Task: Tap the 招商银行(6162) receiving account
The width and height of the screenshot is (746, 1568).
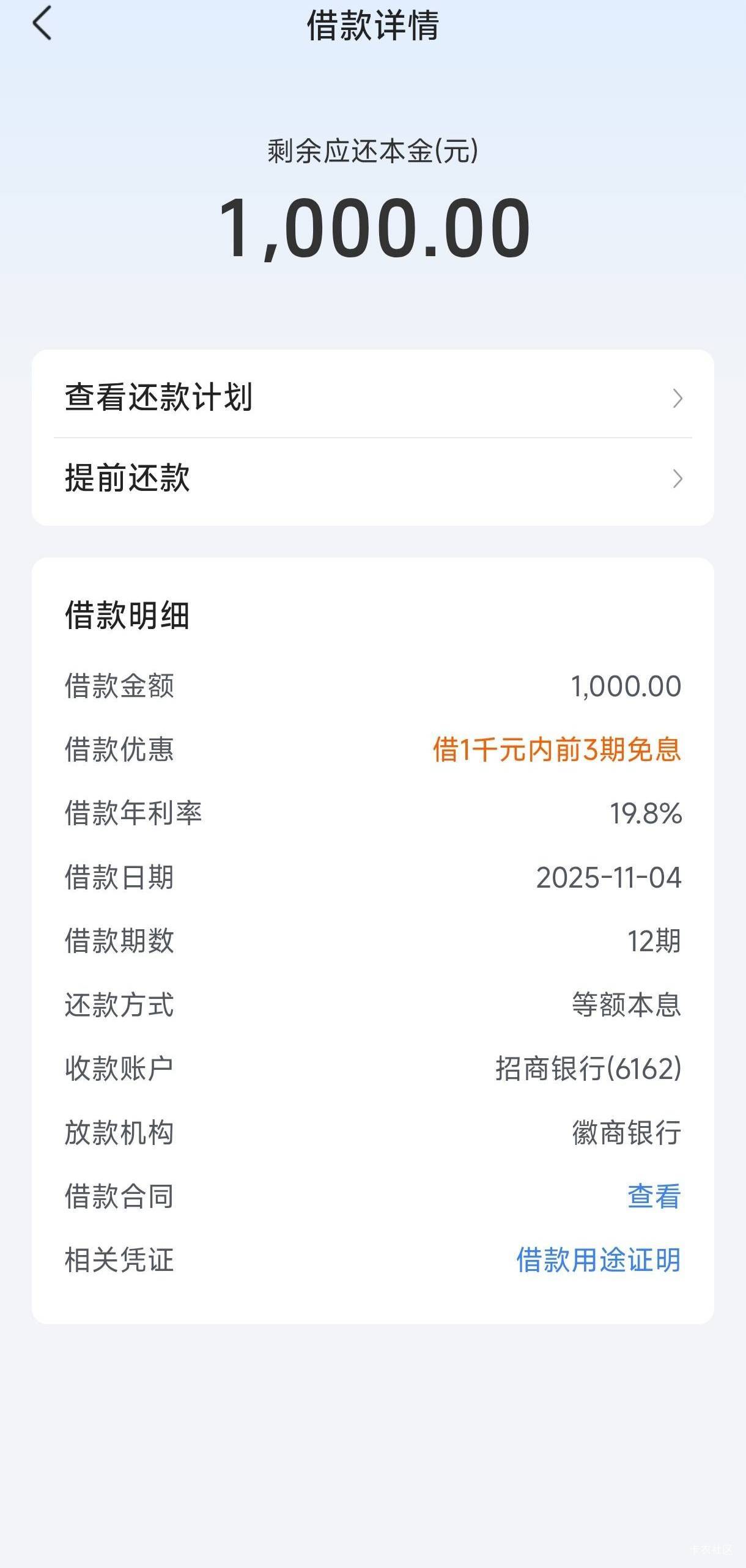Action: pyautogui.click(x=588, y=1069)
